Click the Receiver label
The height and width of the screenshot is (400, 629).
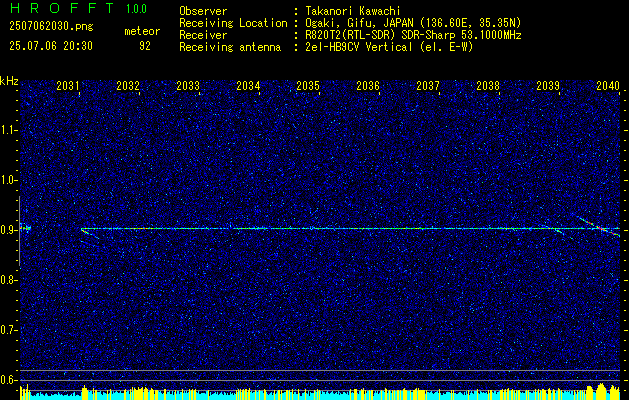point(203,35)
